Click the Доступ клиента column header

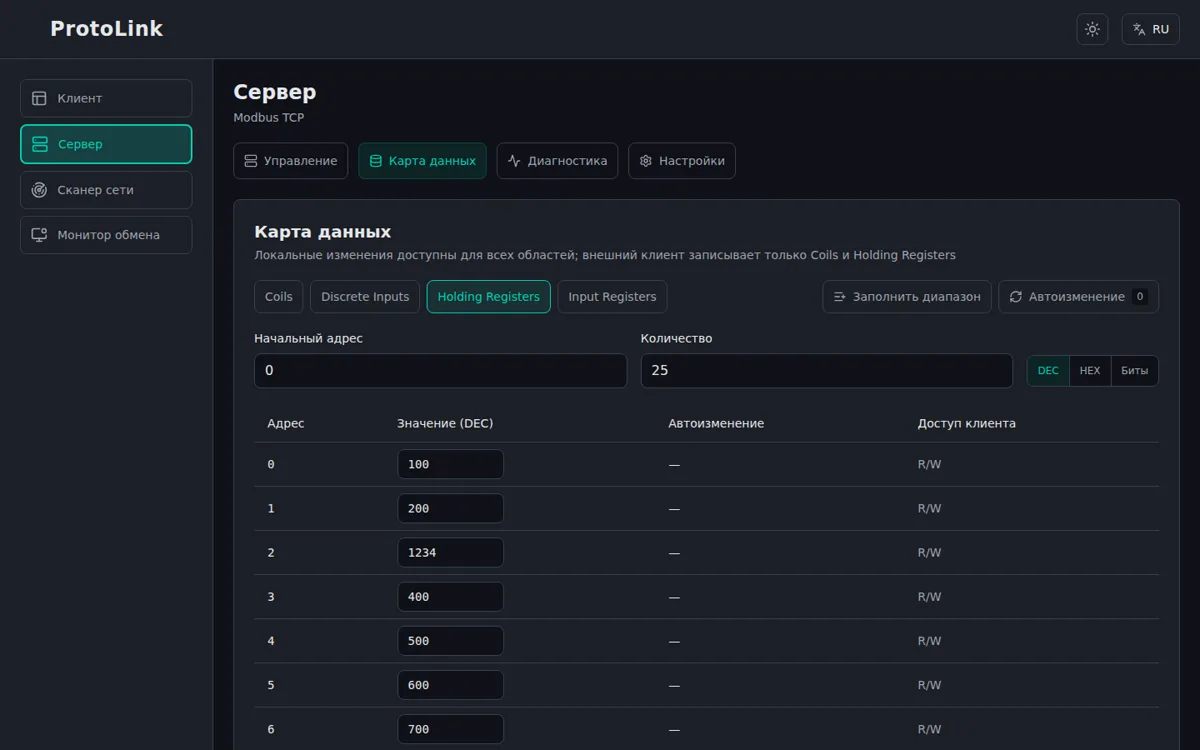967,423
